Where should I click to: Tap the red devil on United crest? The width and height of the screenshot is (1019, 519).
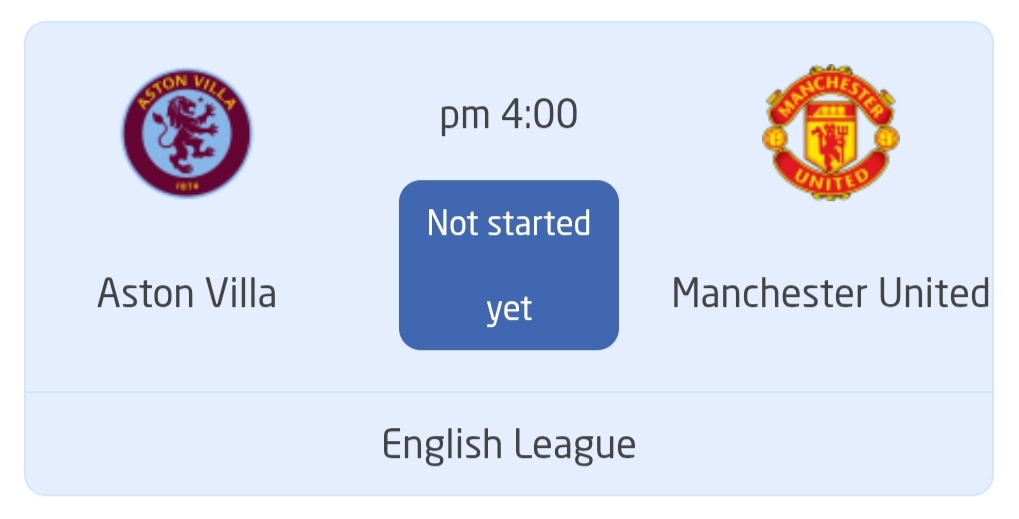831,144
